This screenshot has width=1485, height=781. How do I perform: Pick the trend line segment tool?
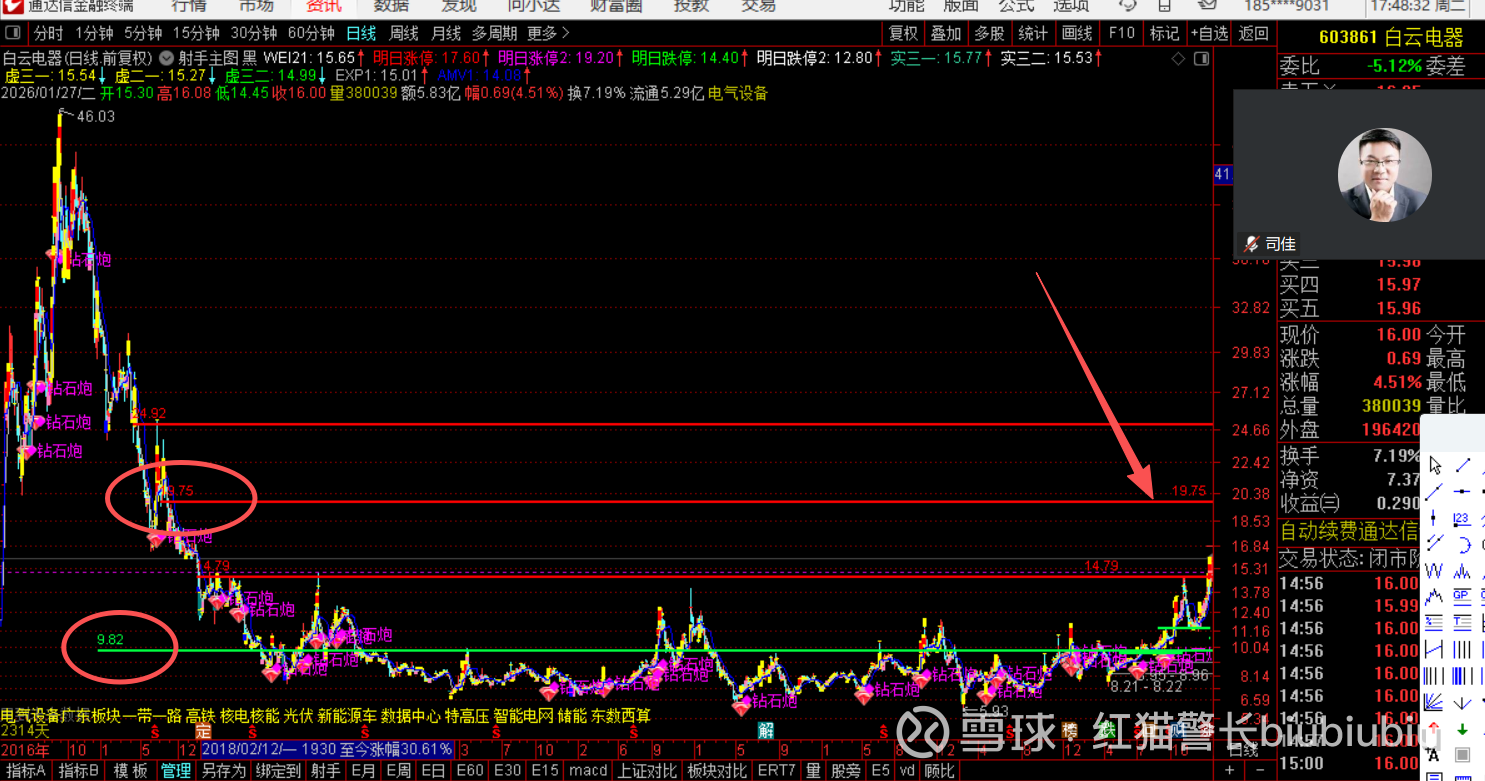(x=1462, y=465)
